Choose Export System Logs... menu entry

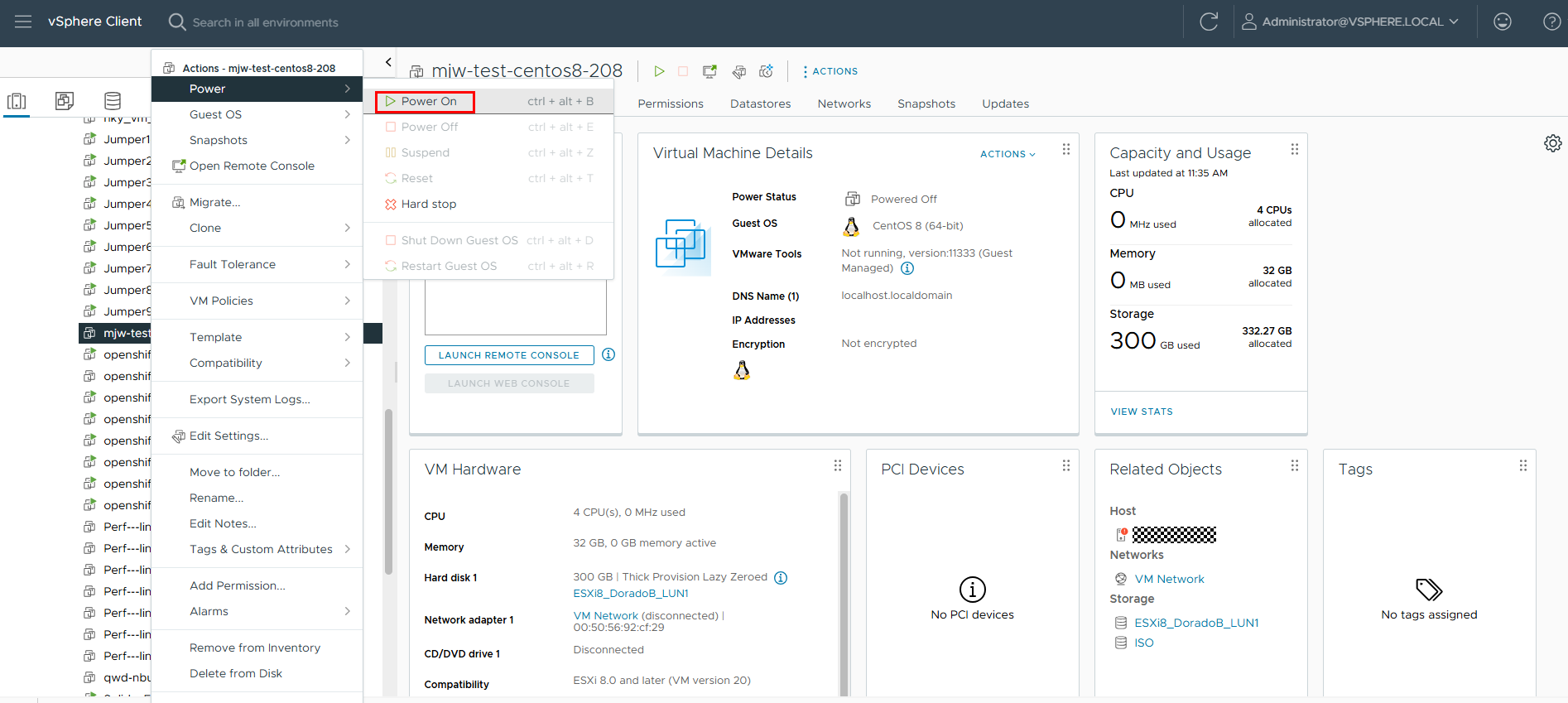(257, 399)
